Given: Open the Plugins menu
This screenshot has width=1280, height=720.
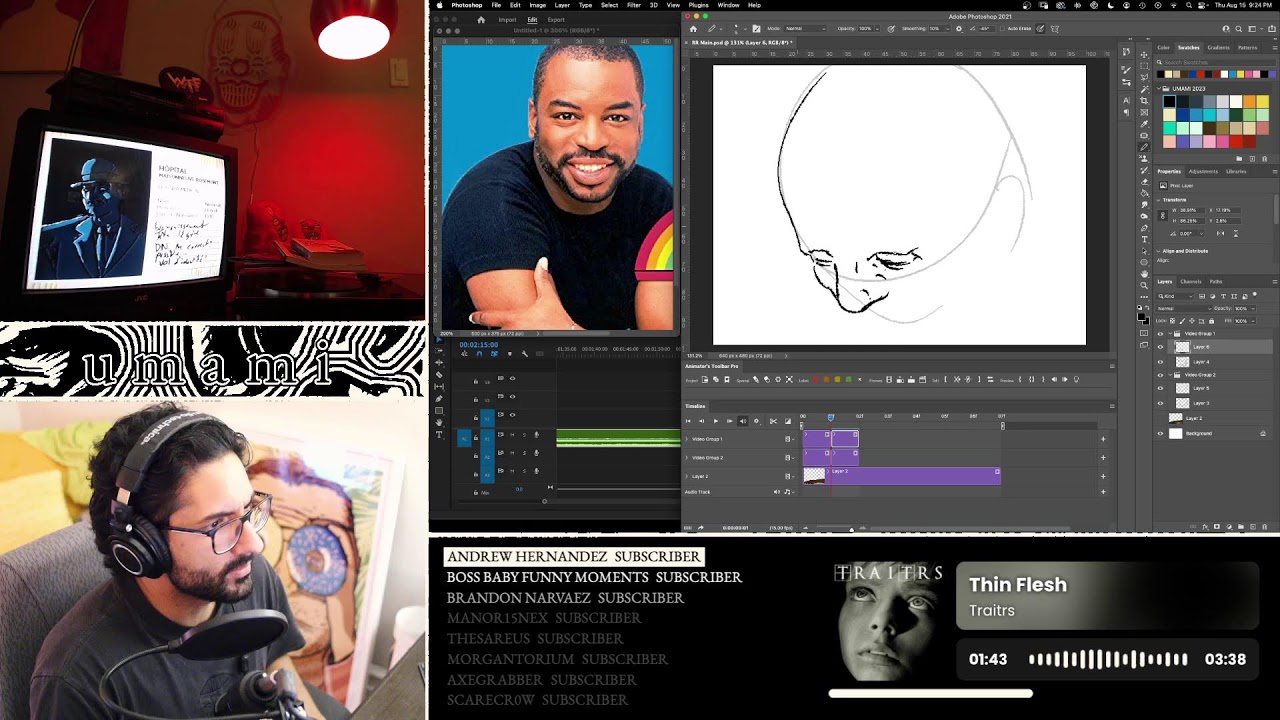Looking at the screenshot, I should click(698, 5).
